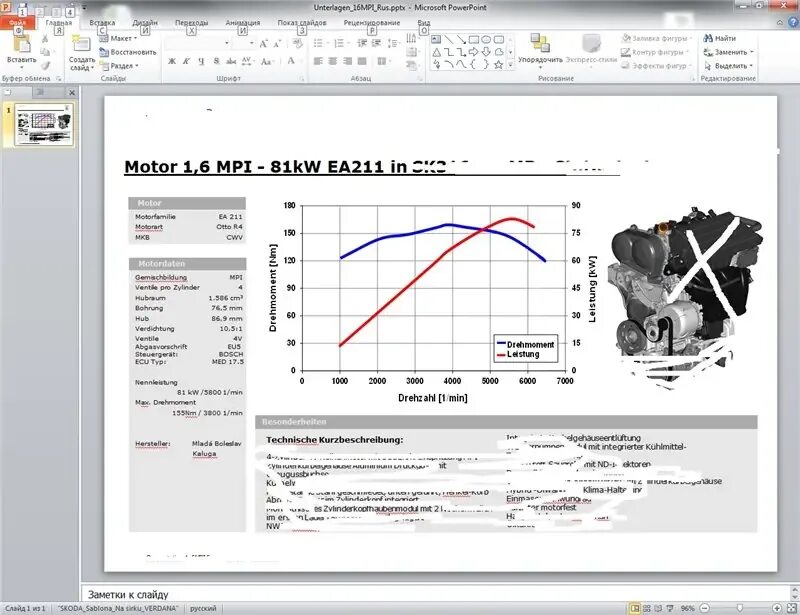This screenshot has width=800, height=615.
Task: Open the Layout (Макет) dropdown
Action: [x=118, y=38]
